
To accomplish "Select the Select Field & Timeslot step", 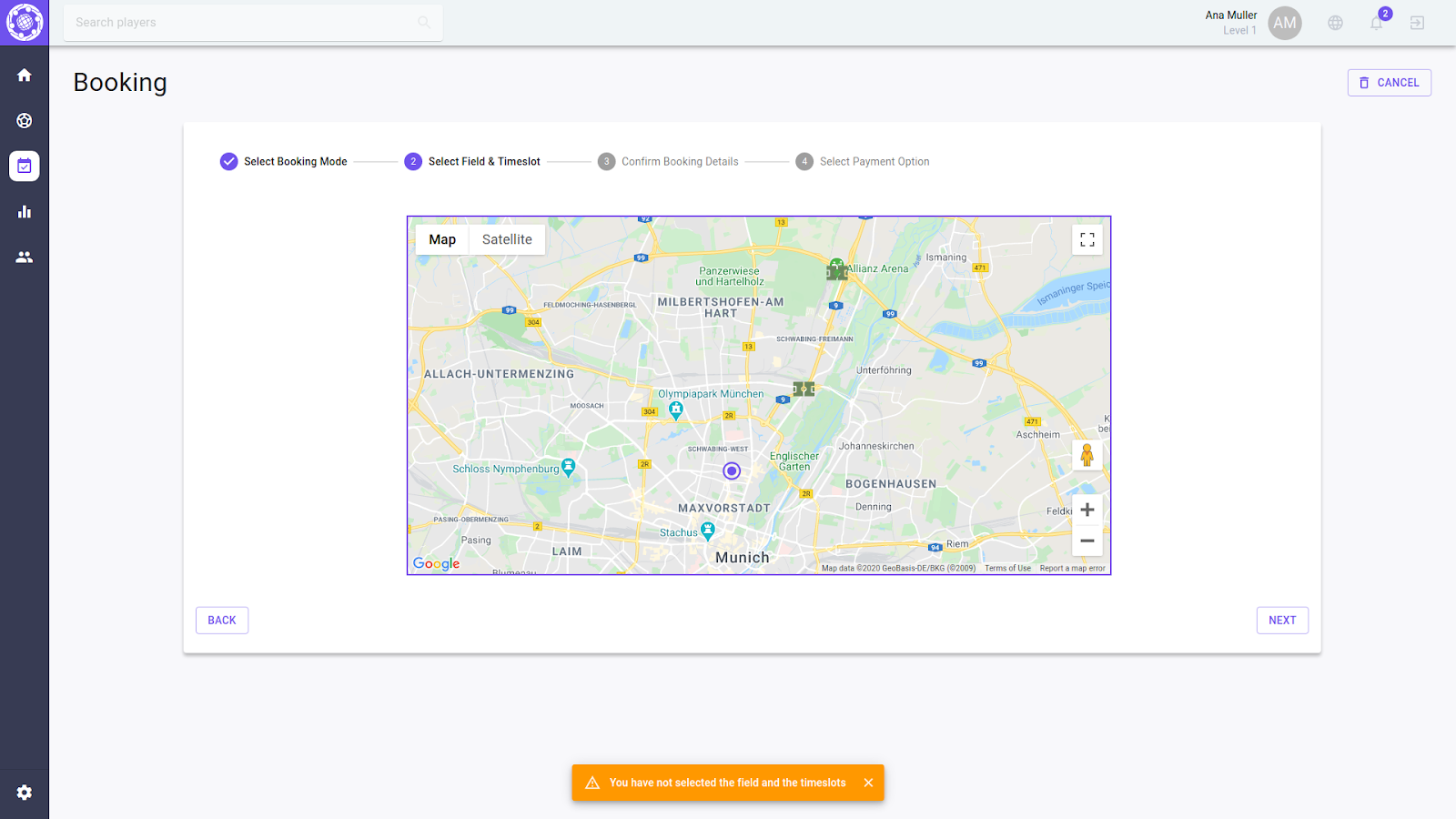I will (x=472, y=162).
